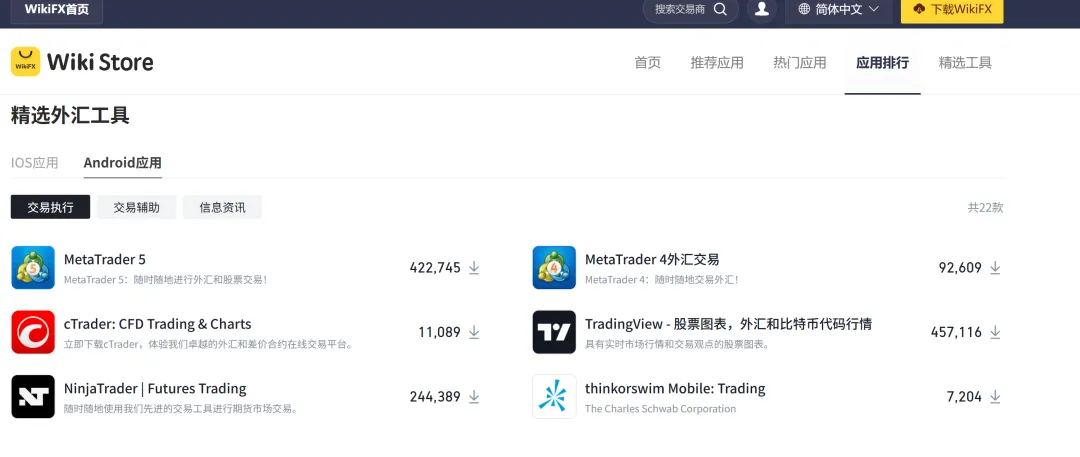This screenshot has height=457, width=1080.
Task: Select the 交易辅助 filter
Action: [136, 207]
